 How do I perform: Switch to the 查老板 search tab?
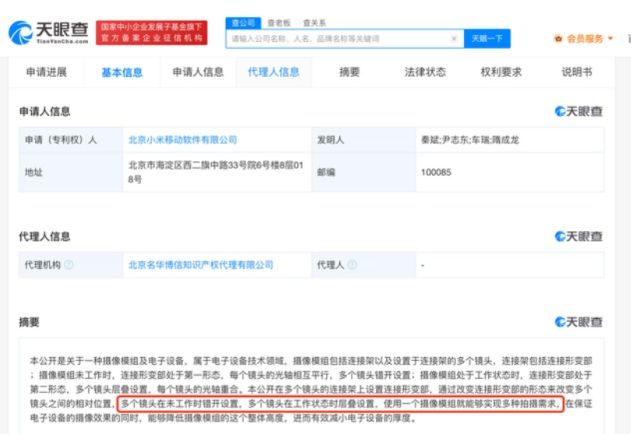[x=277, y=21]
